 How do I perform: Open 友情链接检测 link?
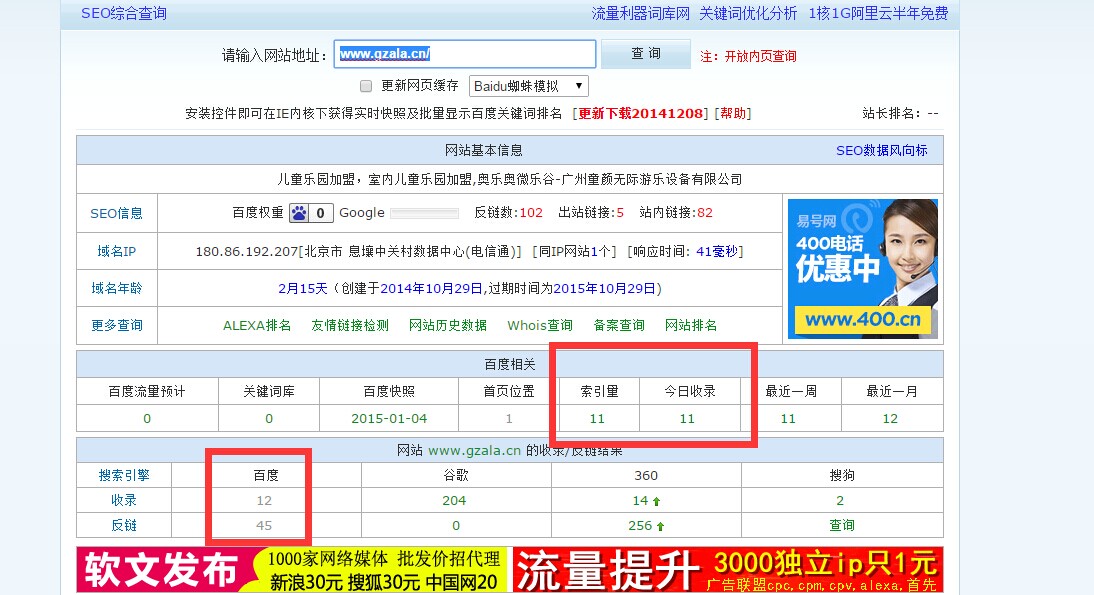[x=350, y=326]
